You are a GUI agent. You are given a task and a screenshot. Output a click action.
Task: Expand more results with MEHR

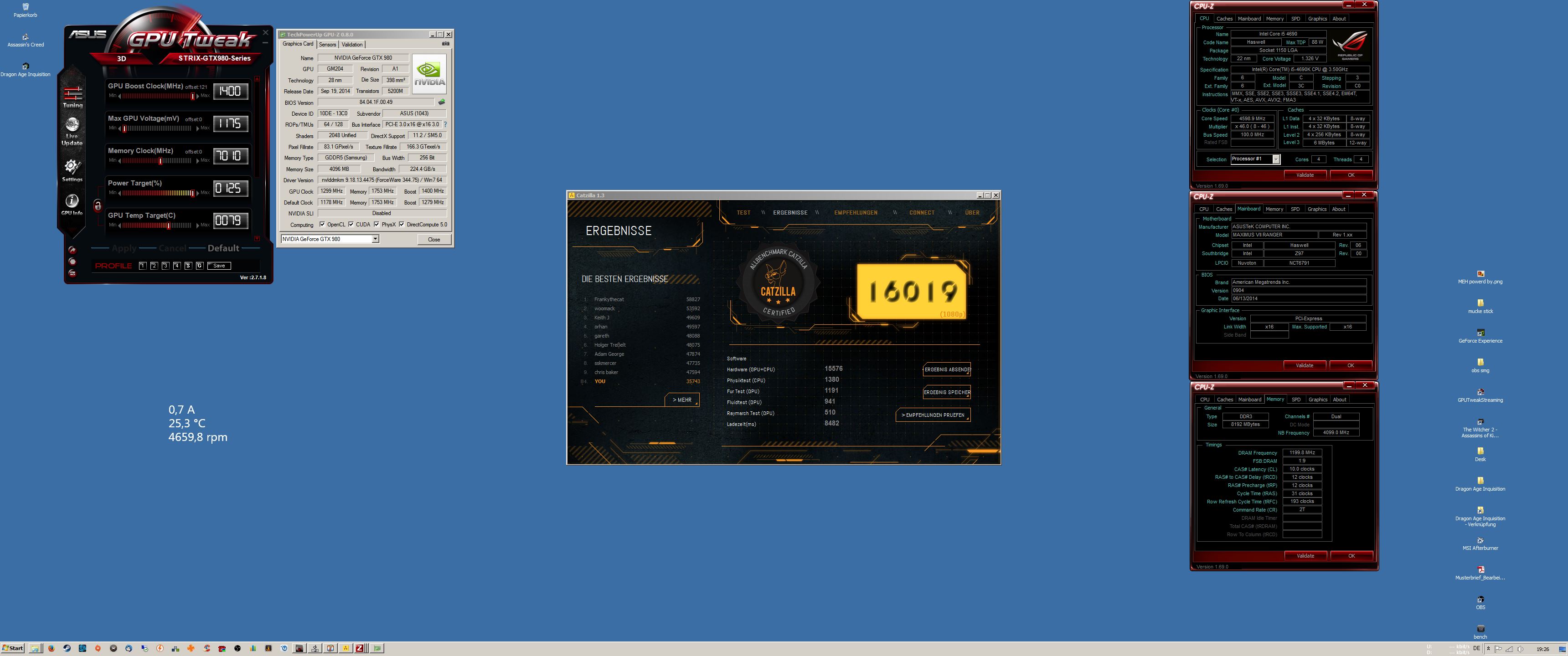point(682,400)
